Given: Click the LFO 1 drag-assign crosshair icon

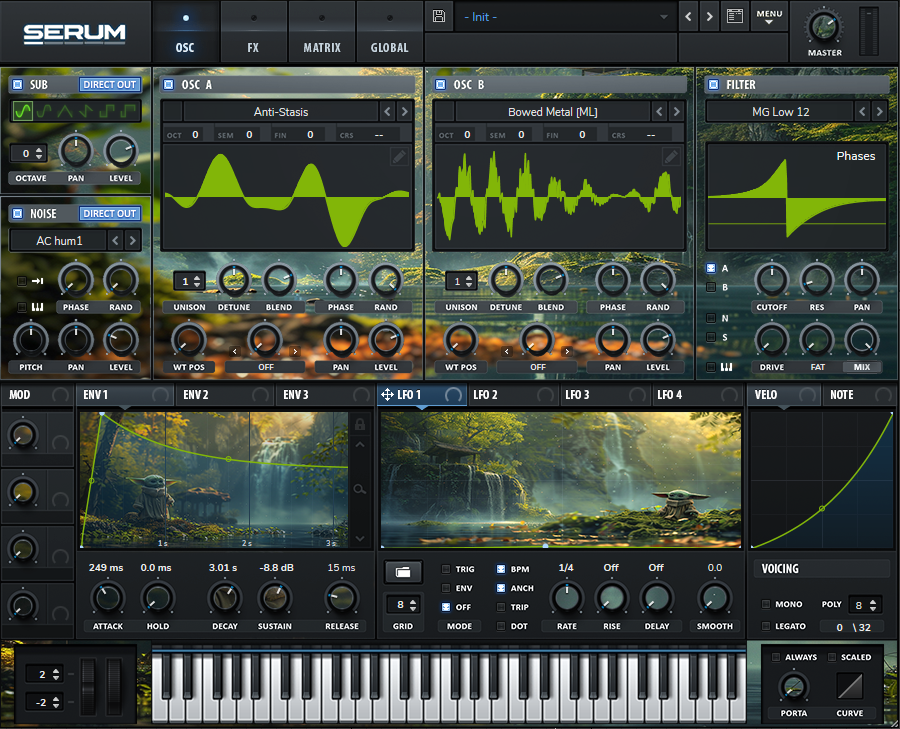Looking at the screenshot, I should tap(387, 395).
